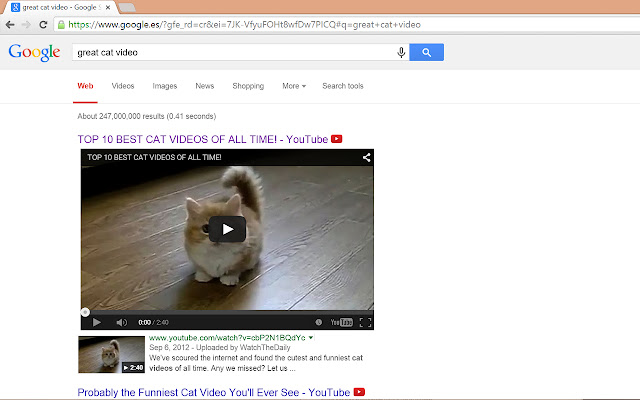Click 'Sep 8, 2012 - Uploaded by WatchTheDaily' text
The height and width of the screenshot is (400, 640).
tap(220, 348)
